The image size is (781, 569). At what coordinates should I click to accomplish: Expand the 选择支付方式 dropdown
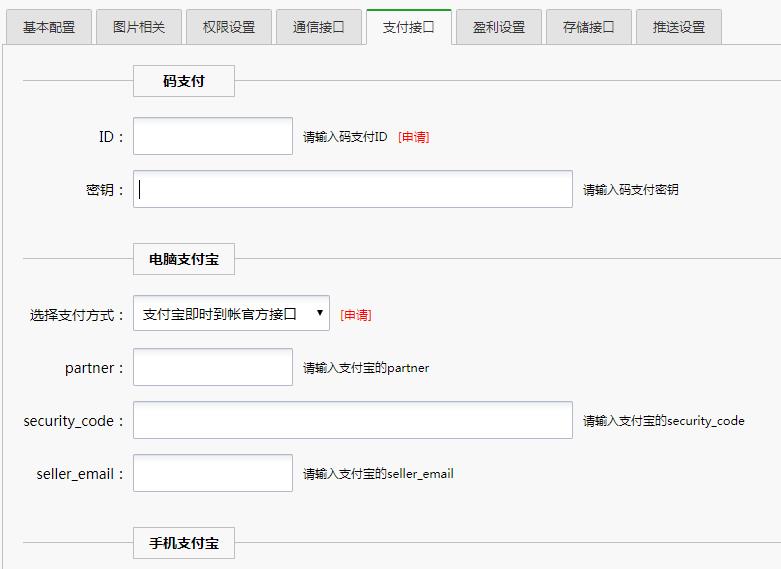pos(231,313)
